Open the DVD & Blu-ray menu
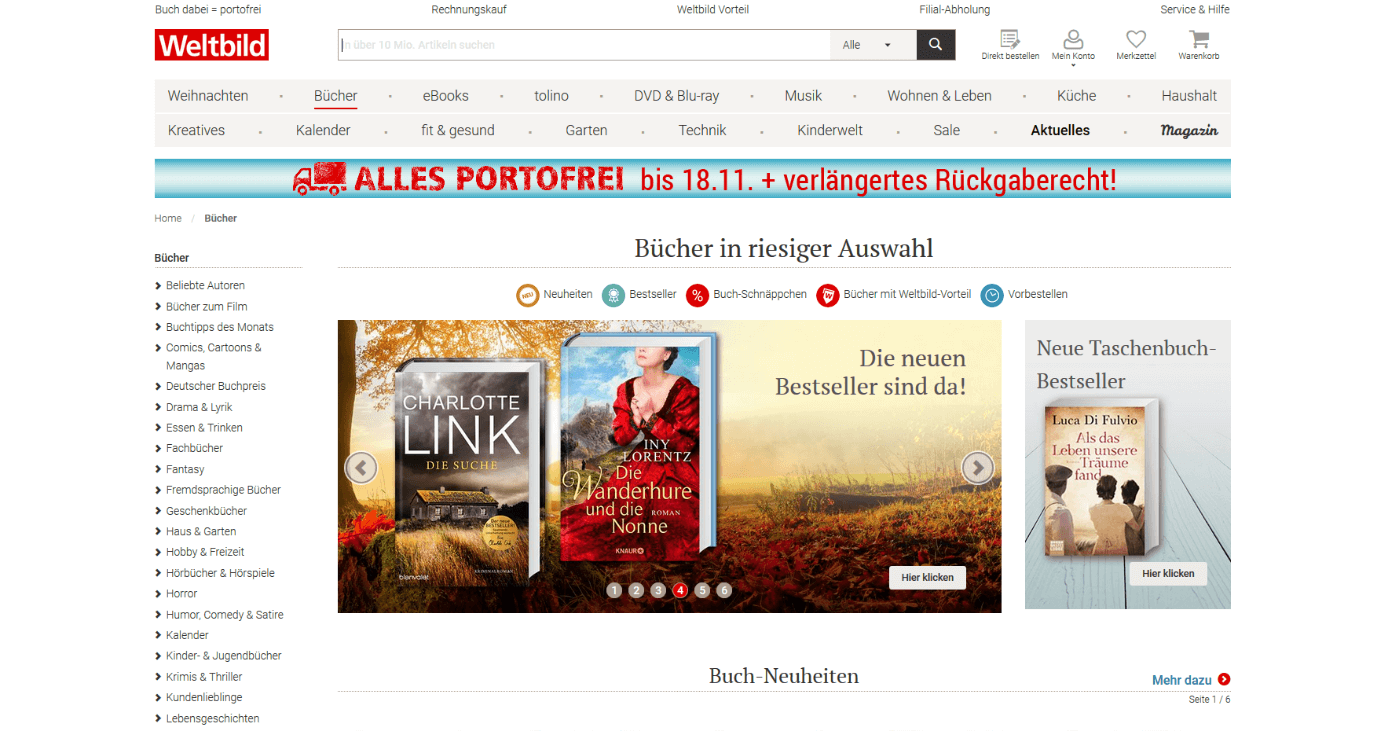The height and width of the screenshot is (731, 1388). tap(676, 96)
